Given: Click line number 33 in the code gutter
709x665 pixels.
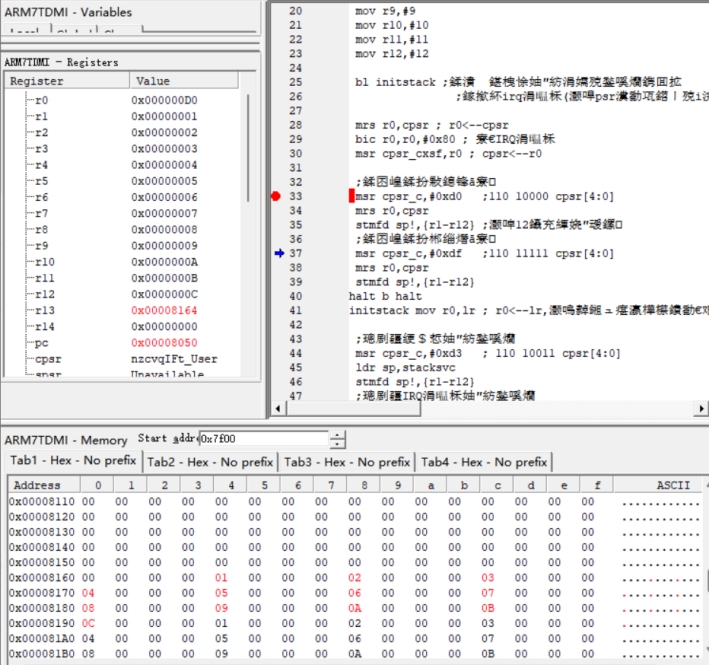Looking at the screenshot, I should click(296, 196).
